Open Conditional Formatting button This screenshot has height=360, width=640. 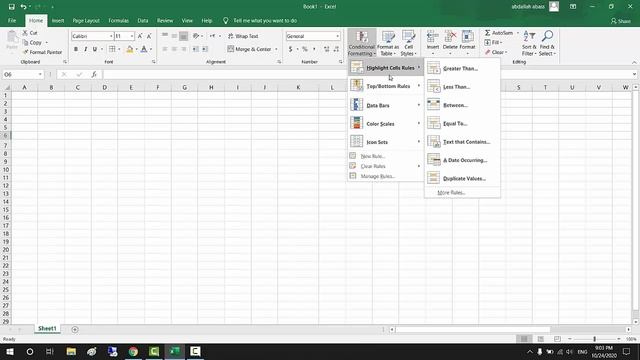point(362,43)
